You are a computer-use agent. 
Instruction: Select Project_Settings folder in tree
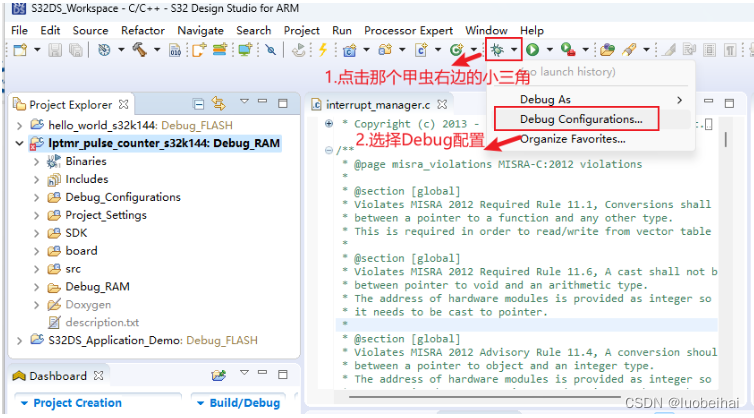(106, 215)
